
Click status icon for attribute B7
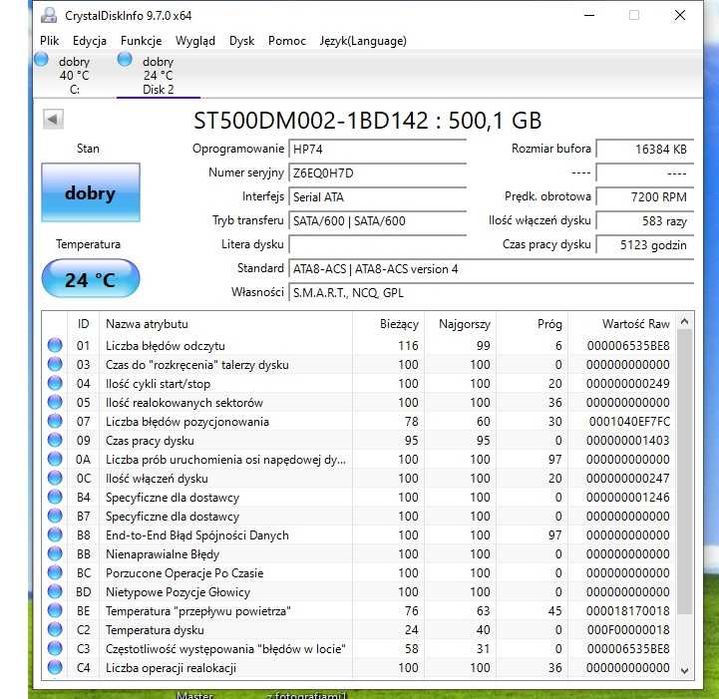point(55,516)
